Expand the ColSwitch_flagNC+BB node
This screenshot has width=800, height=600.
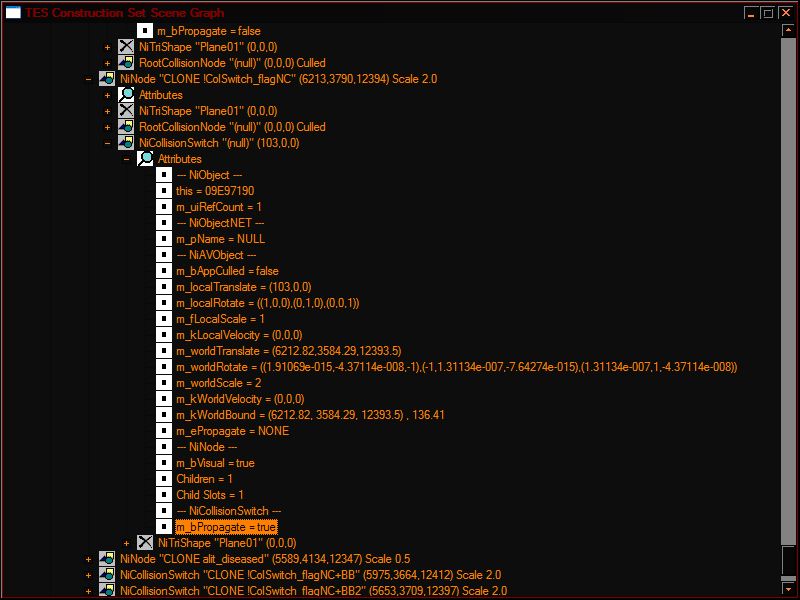88,575
